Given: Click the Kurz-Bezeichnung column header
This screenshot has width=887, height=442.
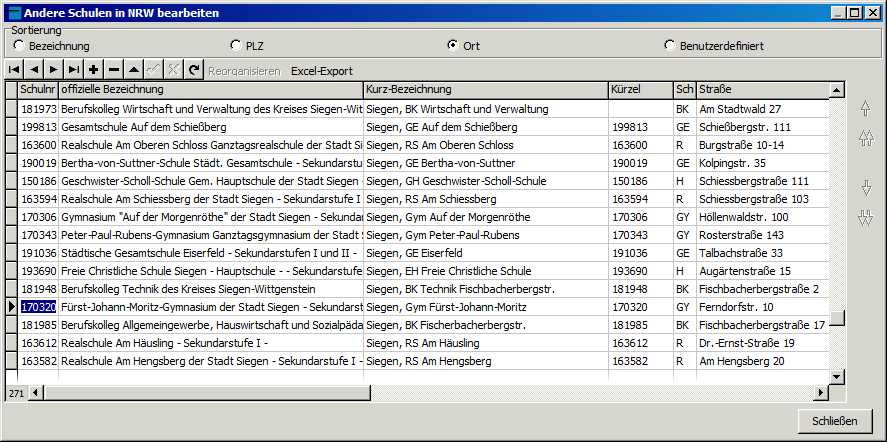Looking at the screenshot, I should point(485,90).
